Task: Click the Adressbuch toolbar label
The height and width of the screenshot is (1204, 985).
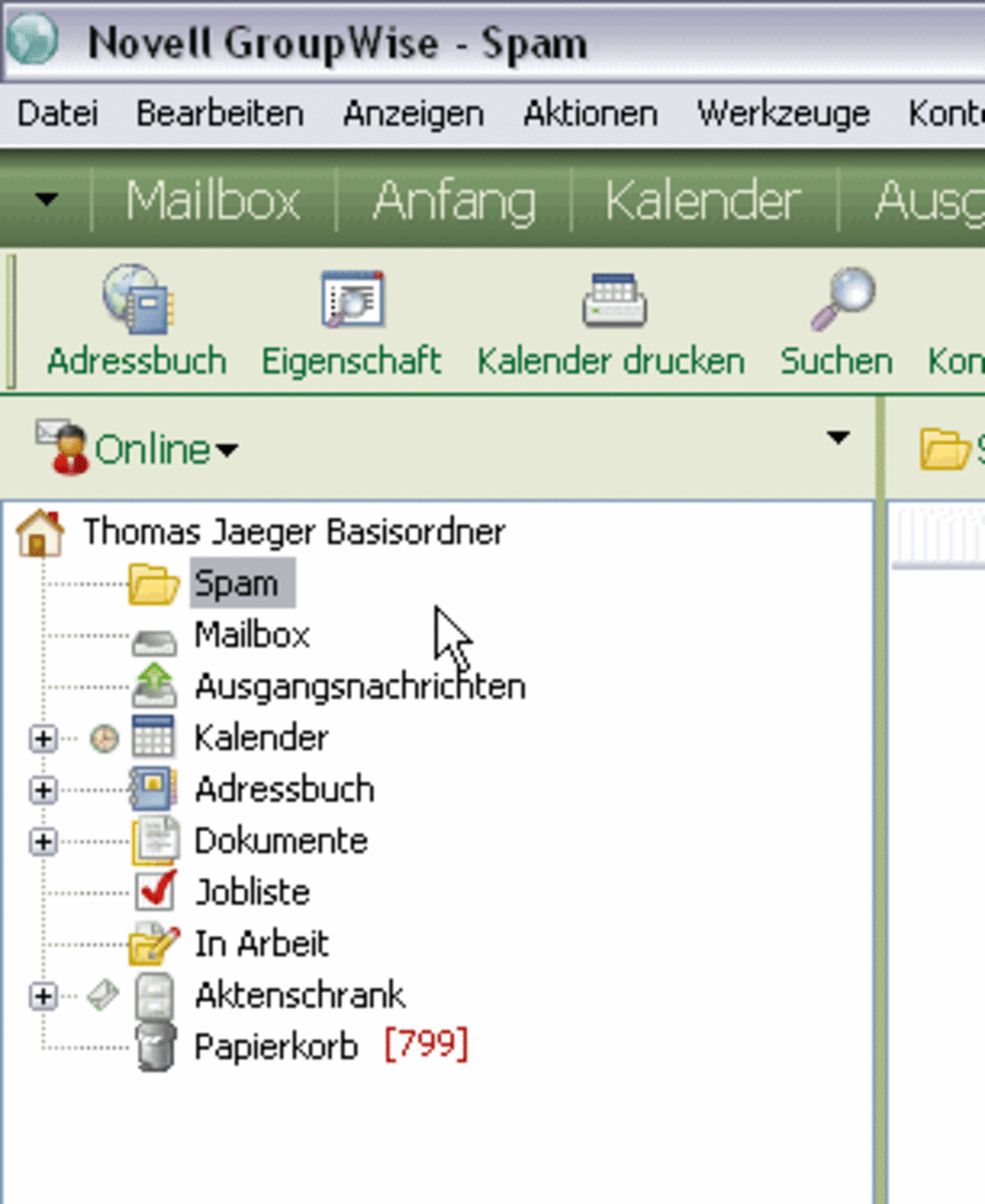Action: click(x=137, y=361)
